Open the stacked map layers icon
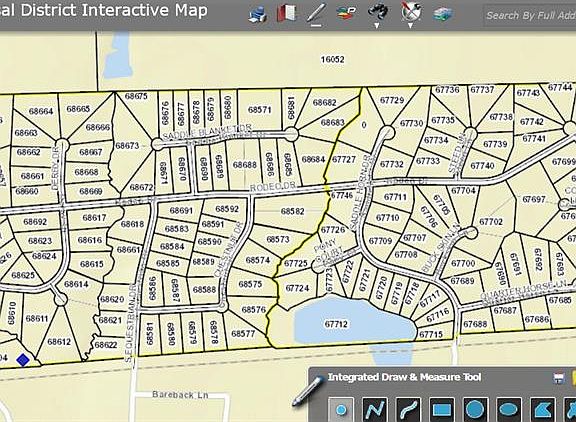 442,14
